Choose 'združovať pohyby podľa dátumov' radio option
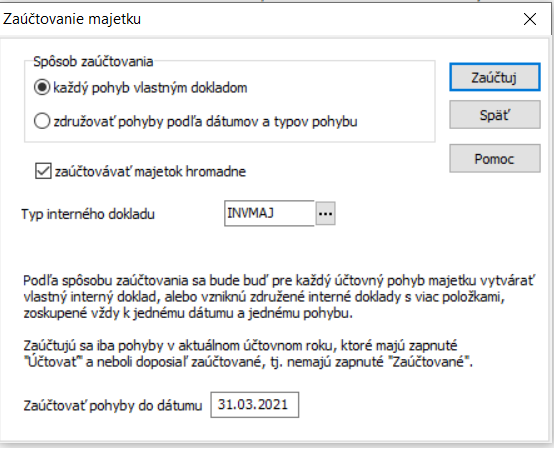 42,121
